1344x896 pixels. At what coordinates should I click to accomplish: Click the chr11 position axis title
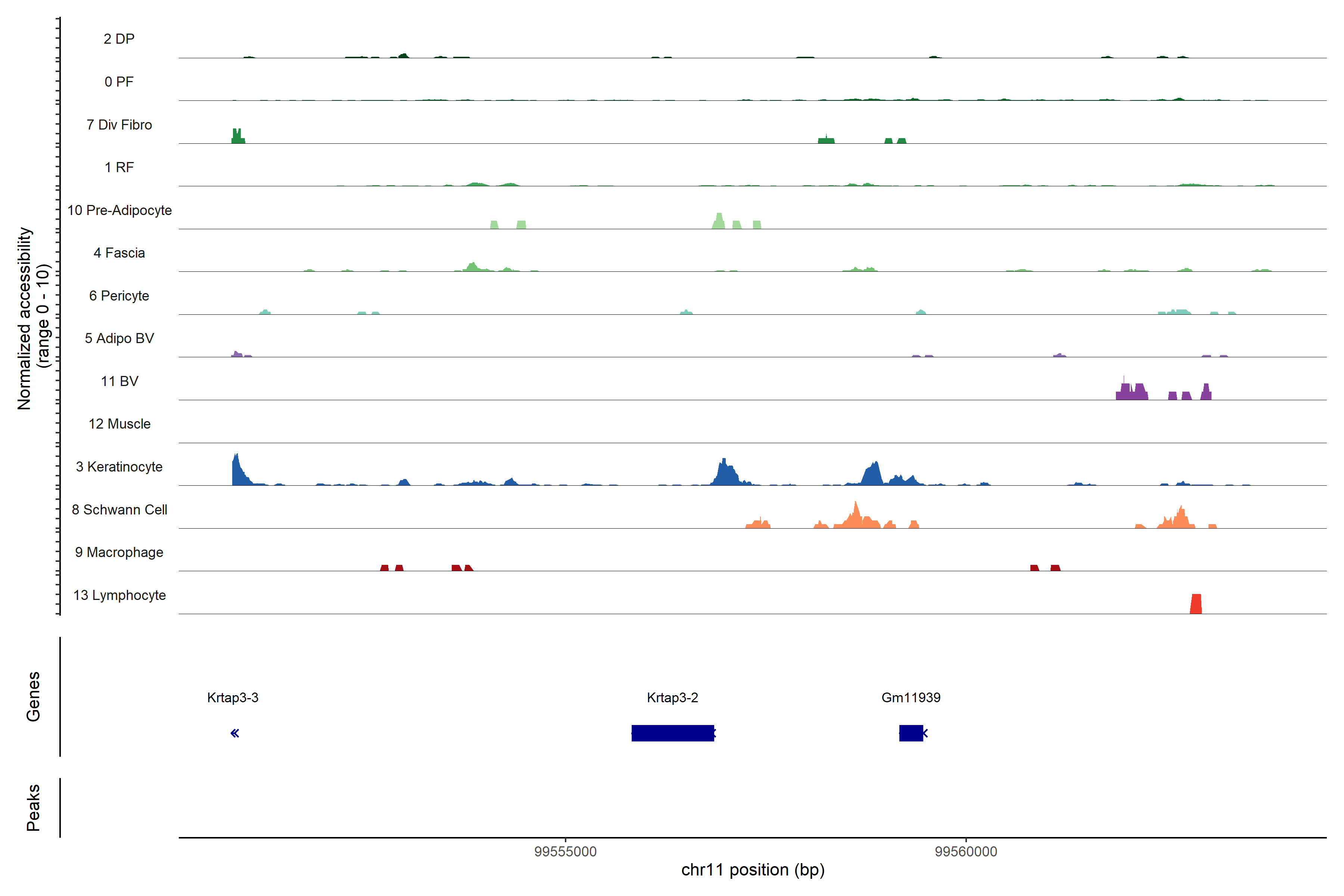[x=753, y=870]
